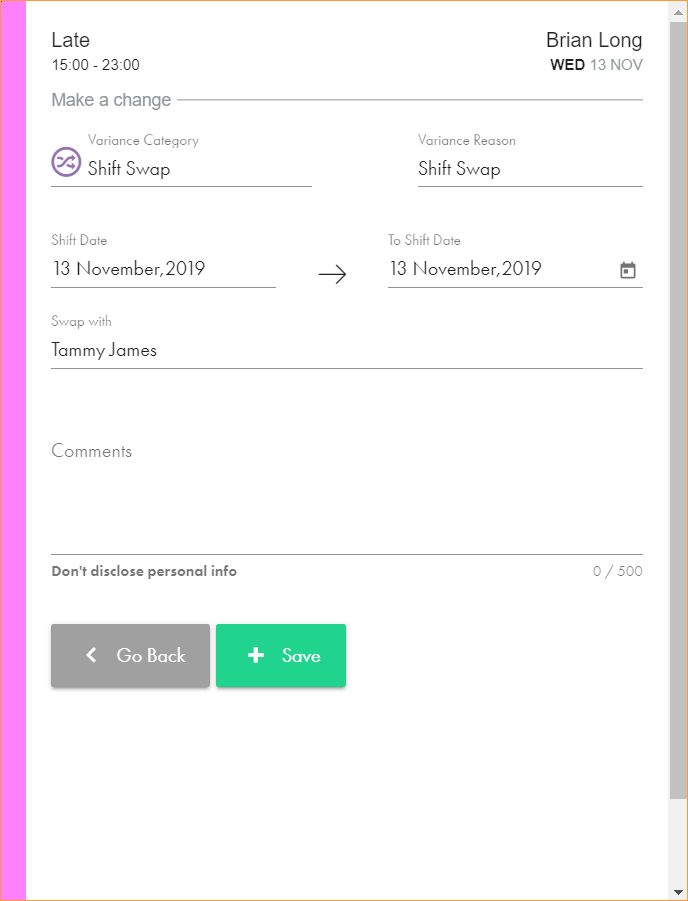
Task: Select the Shift Date field
Action: coord(163,269)
